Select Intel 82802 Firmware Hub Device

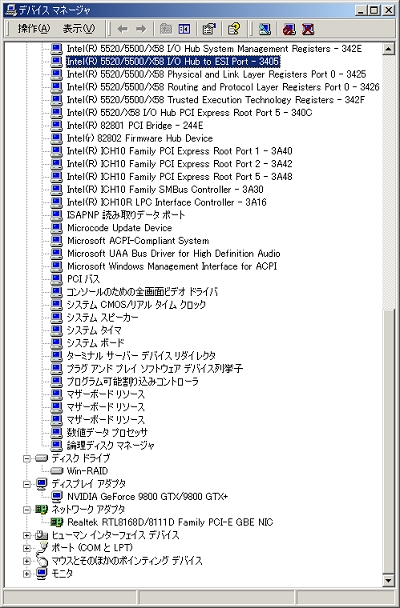(140, 138)
